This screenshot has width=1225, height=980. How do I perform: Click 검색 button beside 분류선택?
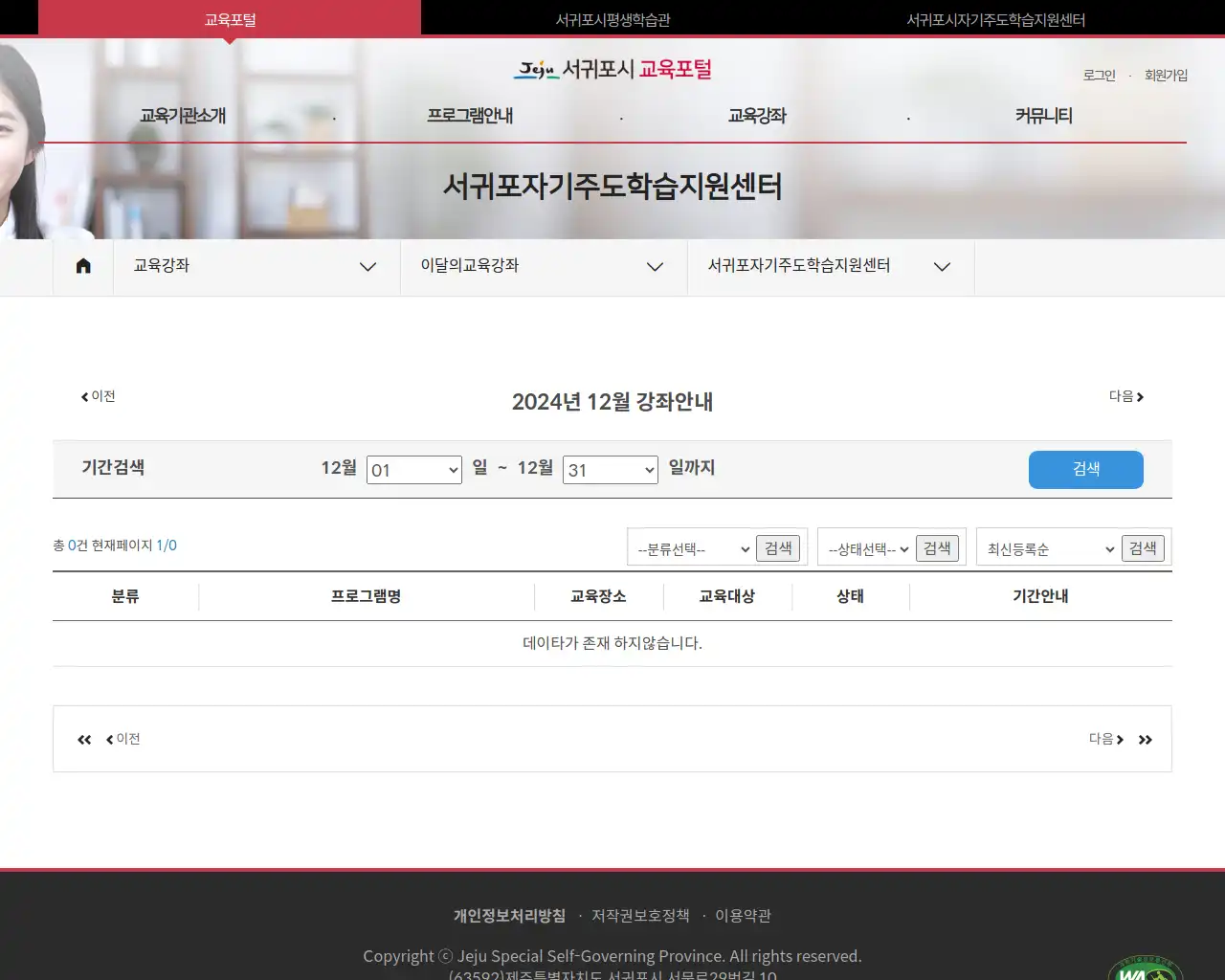pos(778,548)
